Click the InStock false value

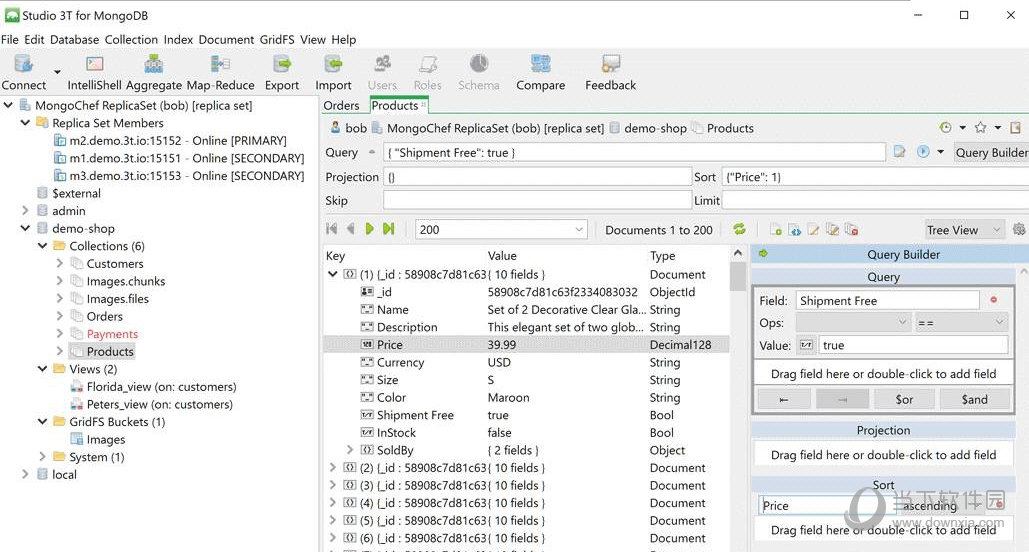click(x=499, y=433)
